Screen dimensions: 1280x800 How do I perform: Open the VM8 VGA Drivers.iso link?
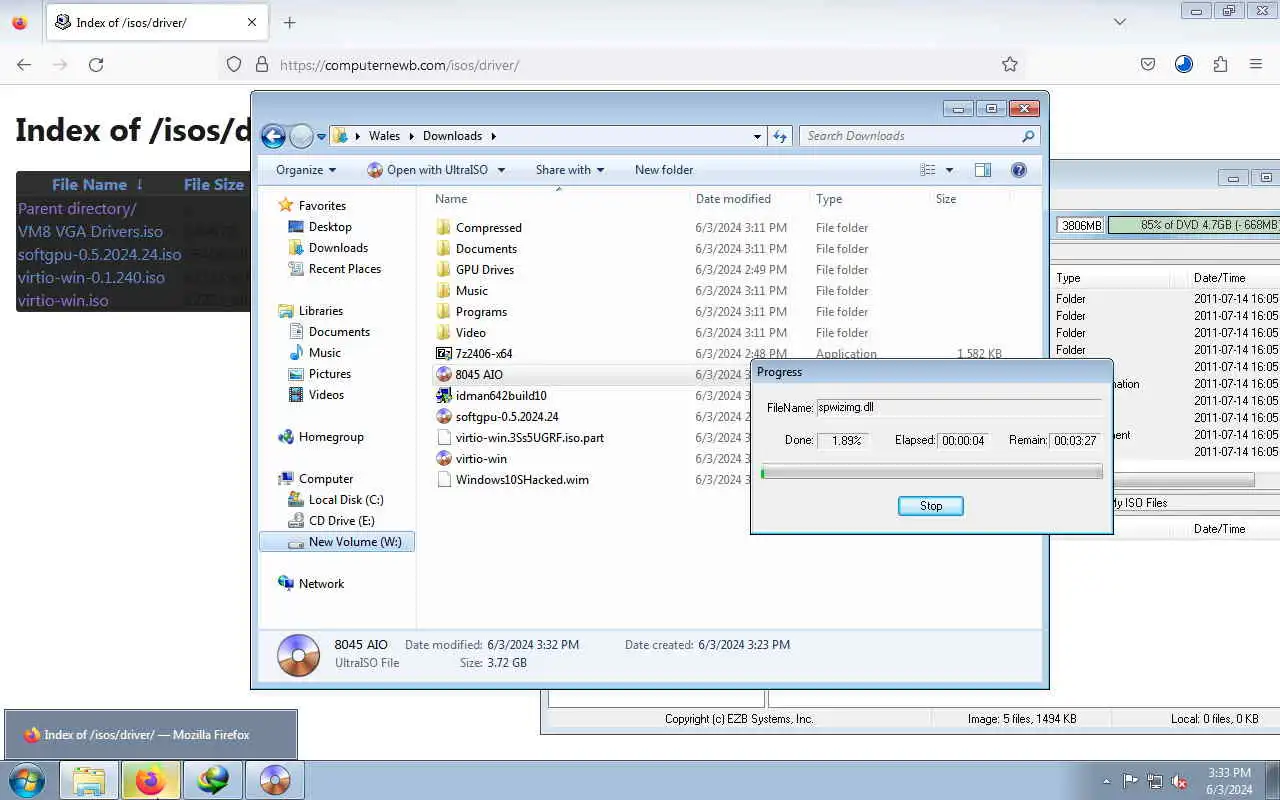click(90, 232)
